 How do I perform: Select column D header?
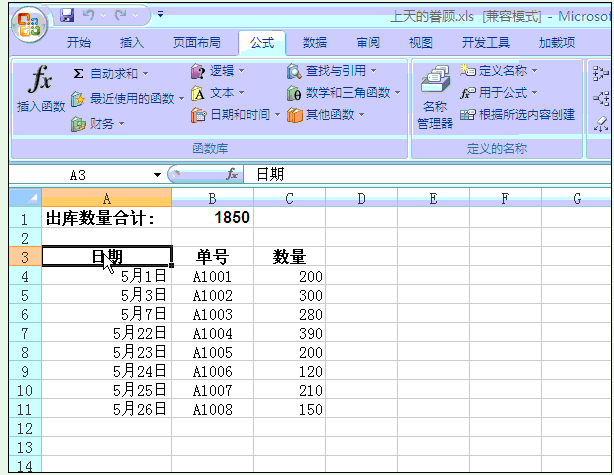pyautogui.click(x=361, y=198)
